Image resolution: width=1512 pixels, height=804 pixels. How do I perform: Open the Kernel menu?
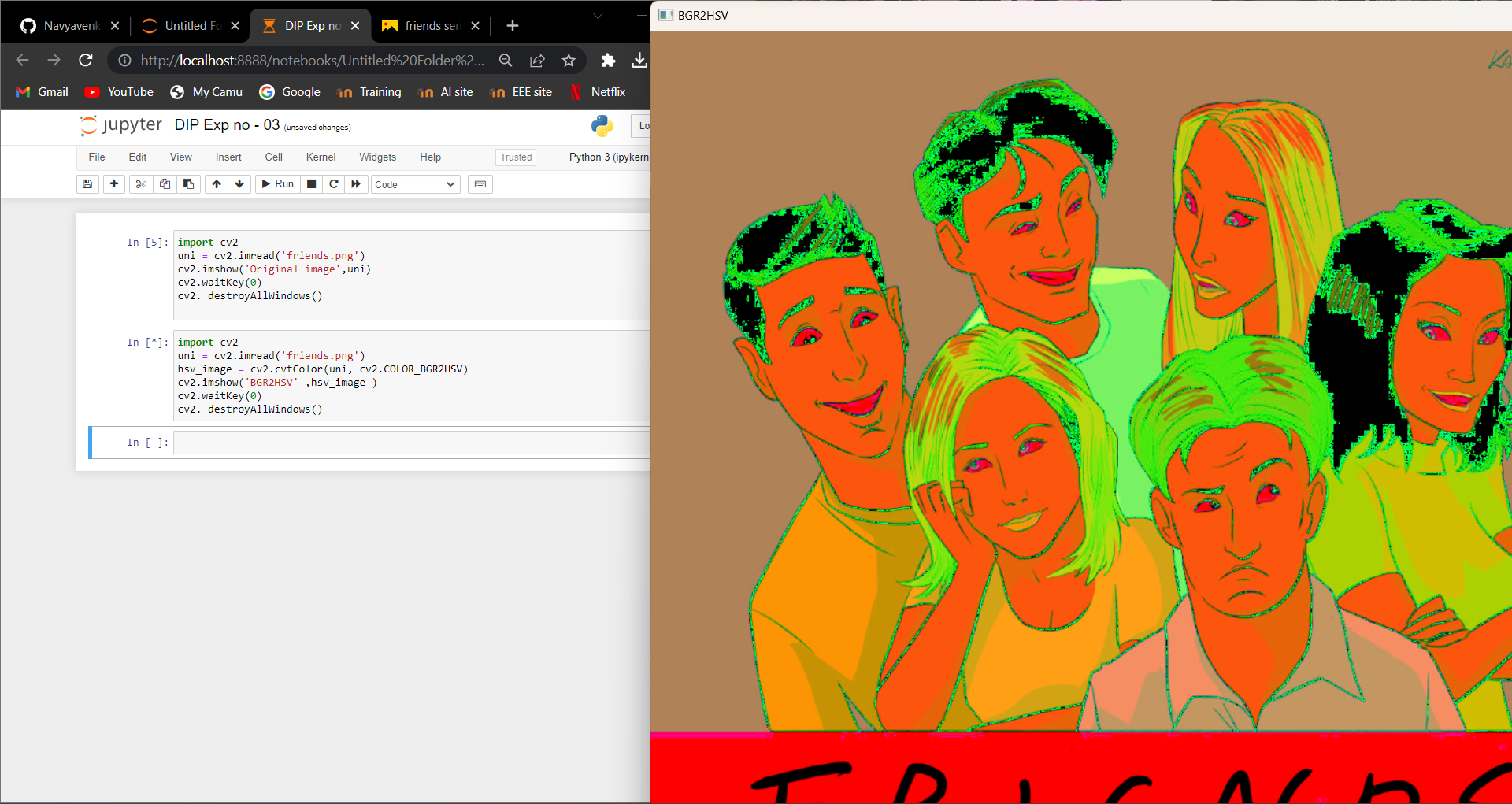(x=321, y=157)
